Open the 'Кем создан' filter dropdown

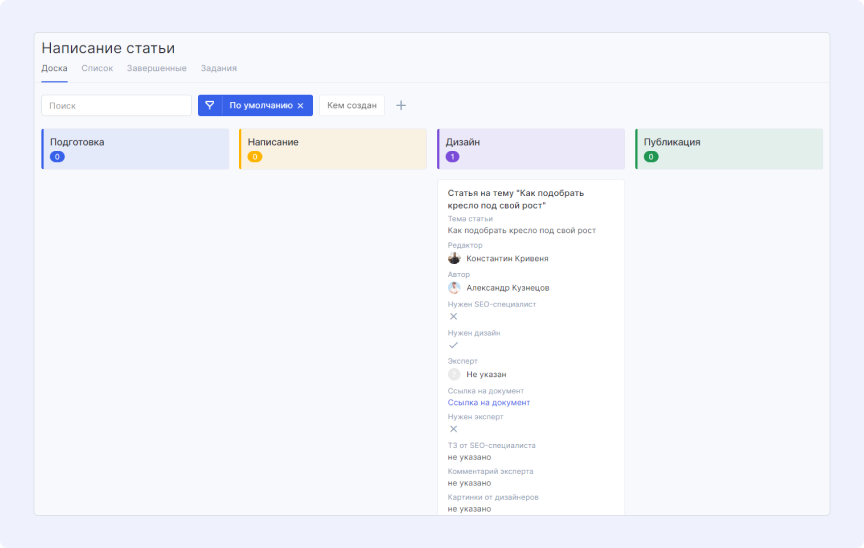click(x=352, y=105)
